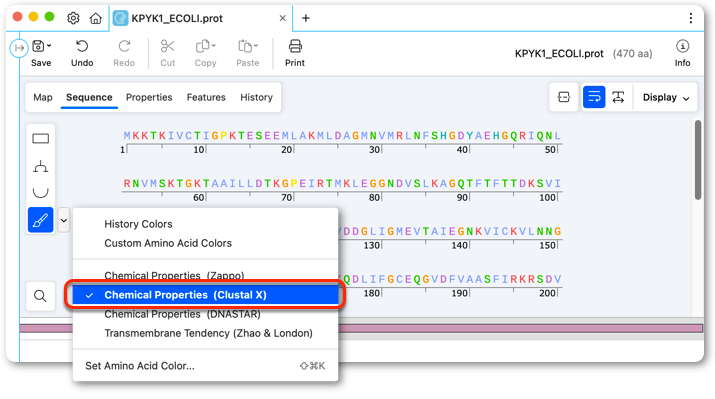Open the Info panel icon

click(682, 47)
